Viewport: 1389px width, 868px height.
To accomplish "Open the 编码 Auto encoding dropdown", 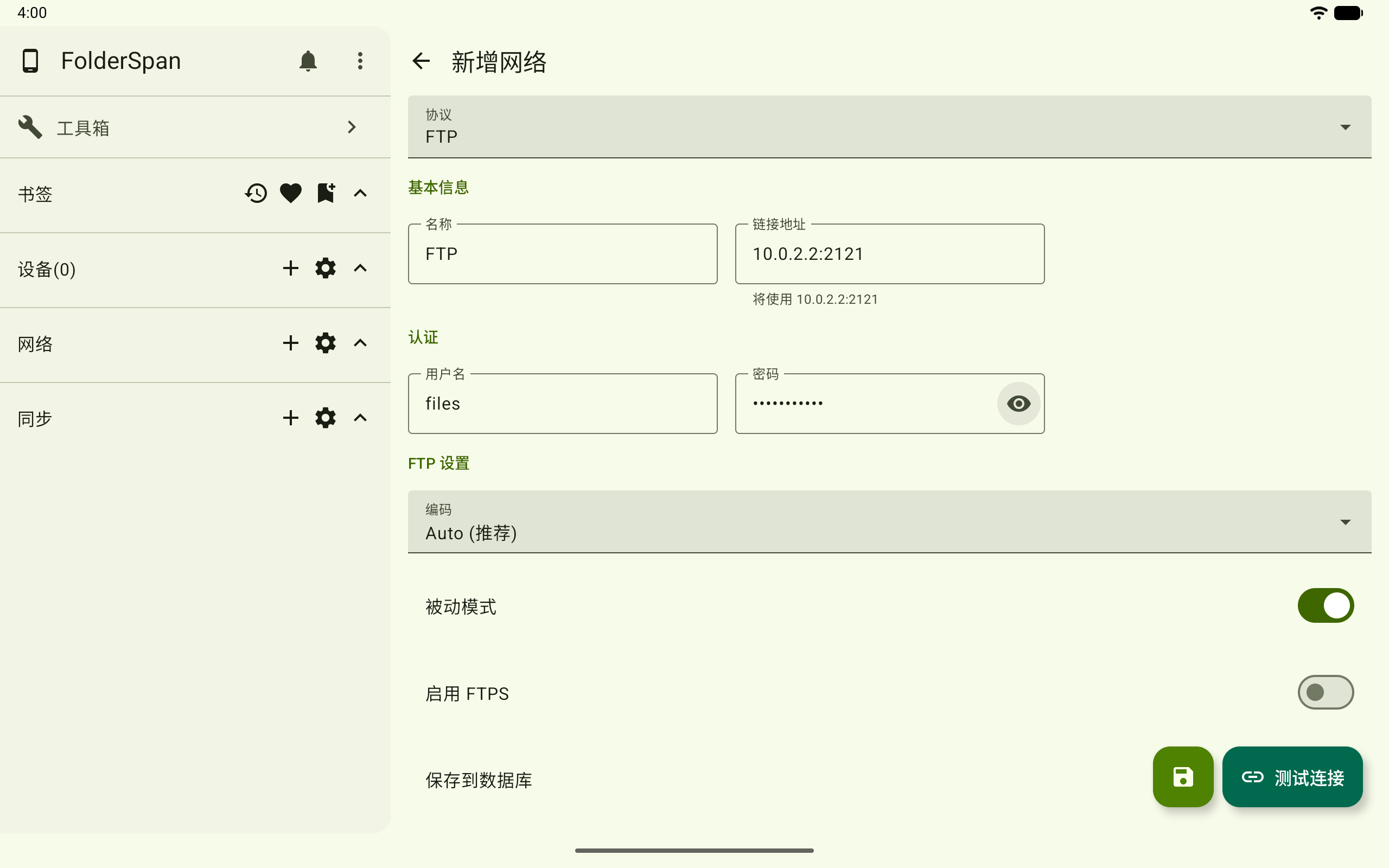I will pyautogui.click(x=890, y=522).
